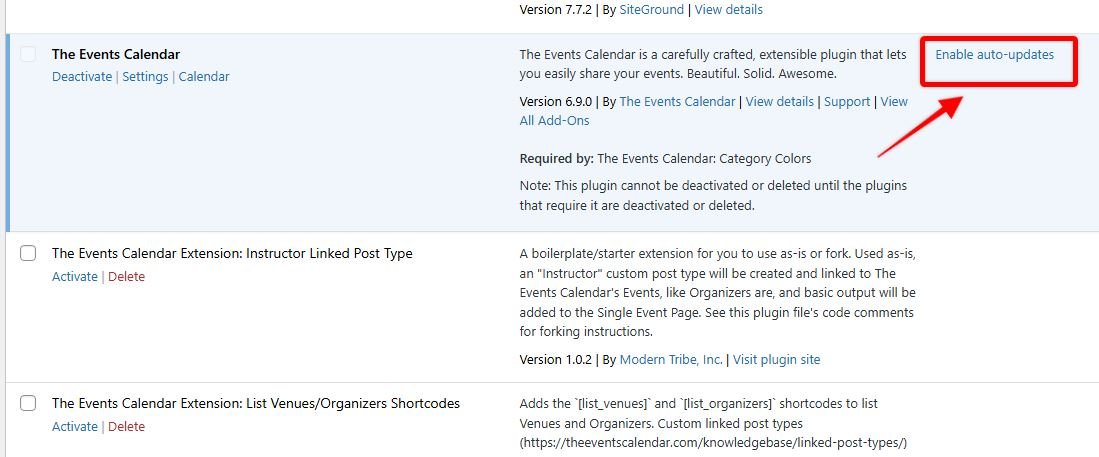Visit plugin site for version 1.0.2

[777, 360]
